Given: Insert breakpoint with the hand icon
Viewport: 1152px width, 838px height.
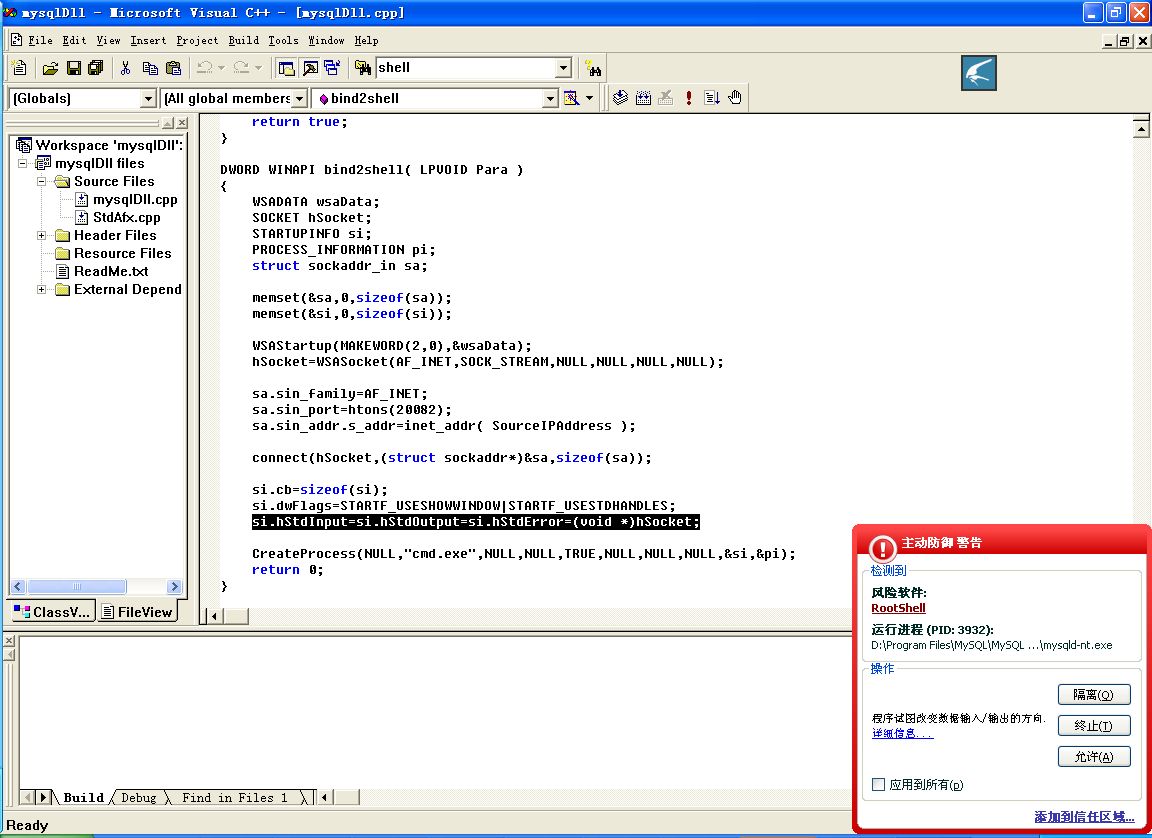Looking at the screenshot, I should 735,98.
